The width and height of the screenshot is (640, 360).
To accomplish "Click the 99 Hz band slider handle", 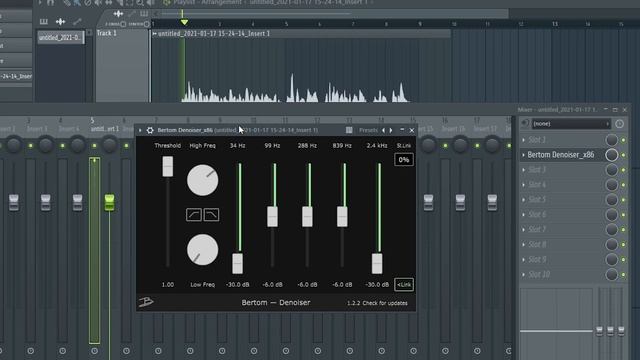I will (272, 217).
